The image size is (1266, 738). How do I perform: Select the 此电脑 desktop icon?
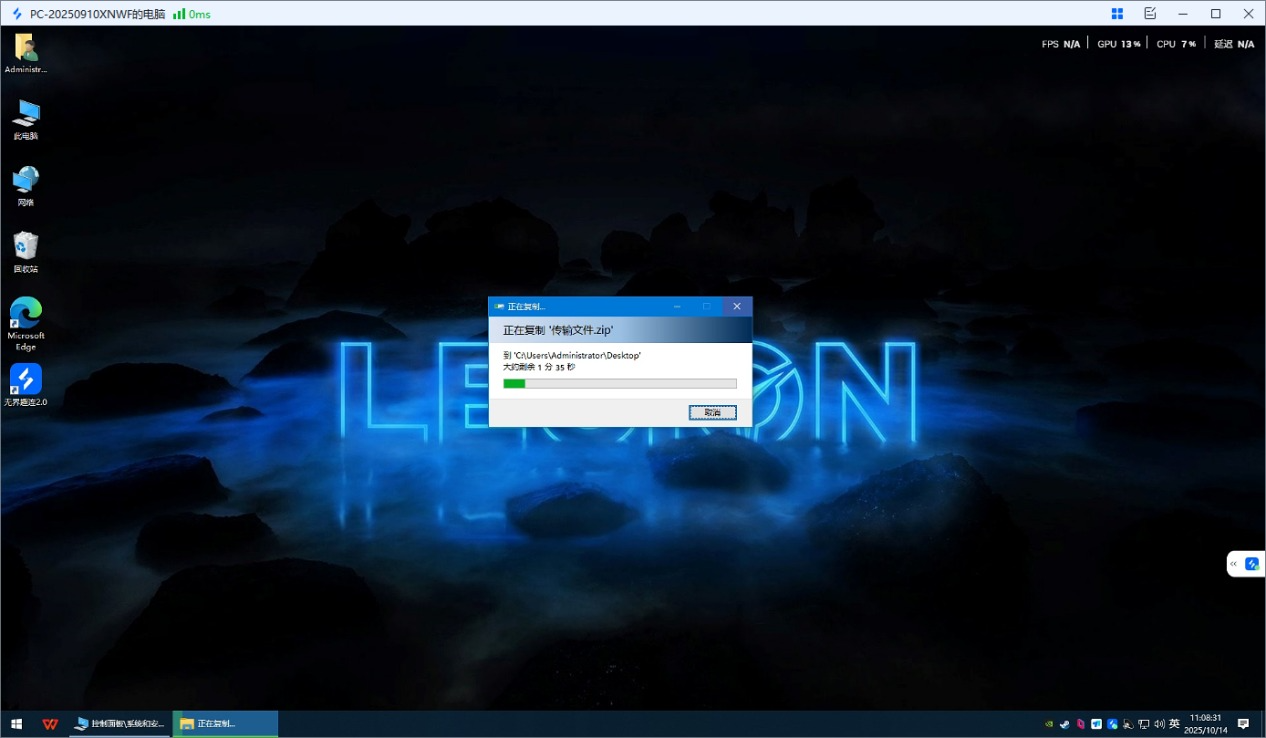pyautogui.click(x=26, y=119)
